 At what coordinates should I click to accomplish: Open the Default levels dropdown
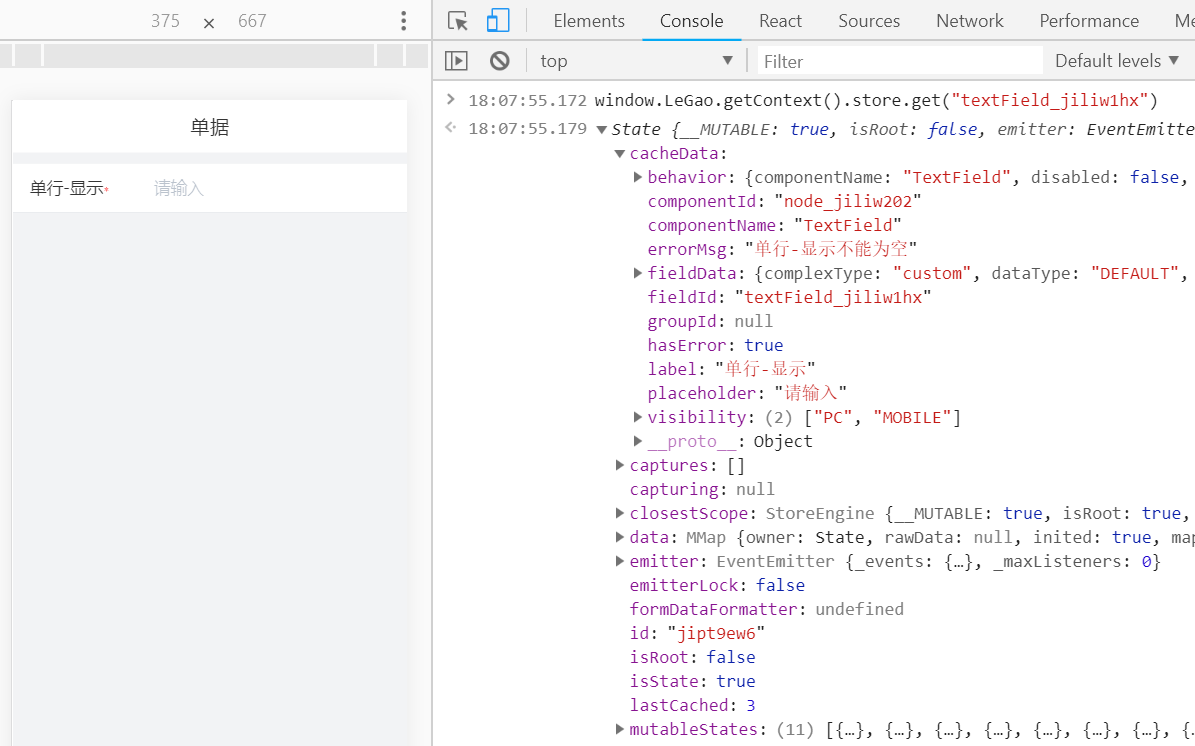click(x=1118, y=60)
